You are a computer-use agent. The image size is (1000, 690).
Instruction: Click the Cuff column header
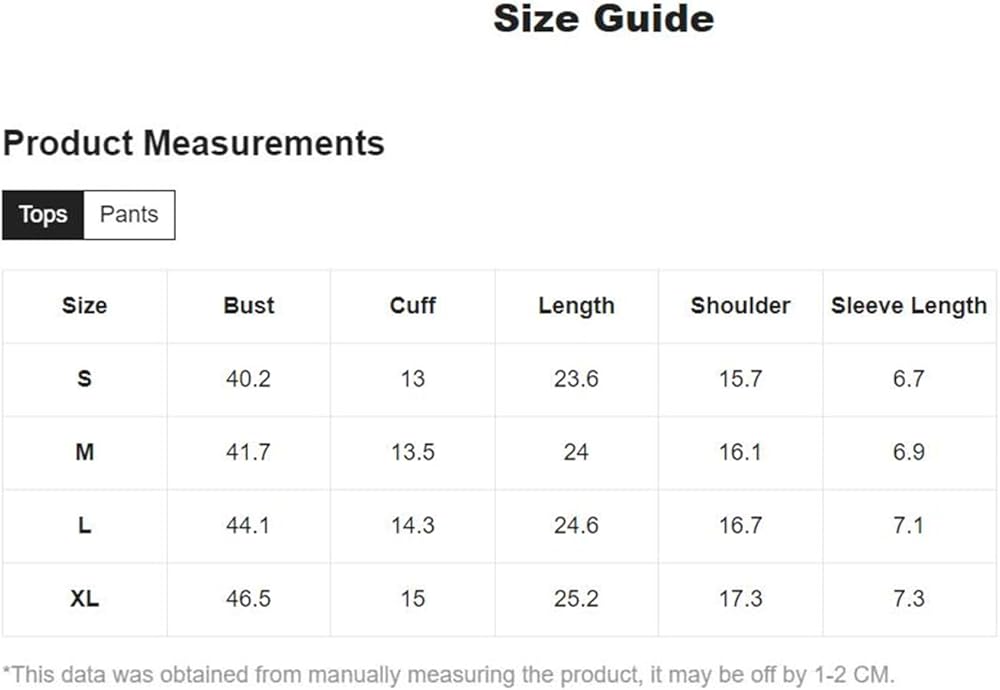tap(412, 306)
